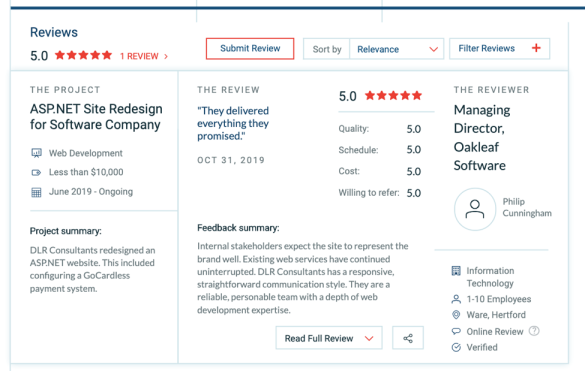
Task: Click the feedback paragraph about internal stakeholders
Action: point(303,278)
